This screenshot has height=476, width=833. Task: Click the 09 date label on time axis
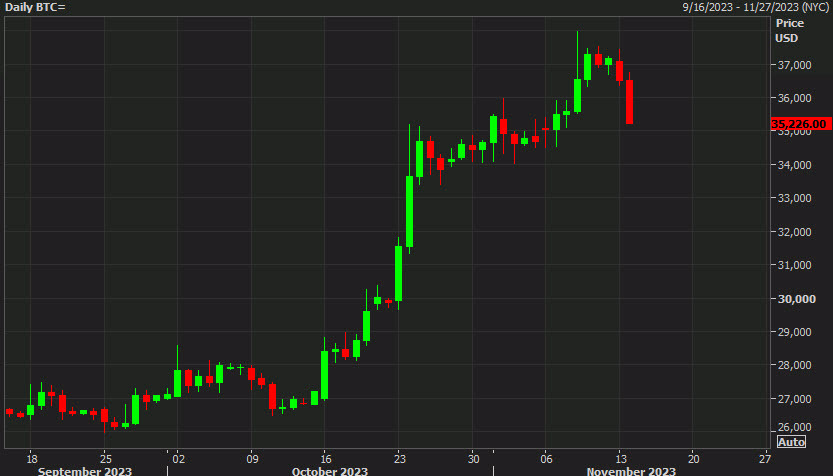(252, 458)
